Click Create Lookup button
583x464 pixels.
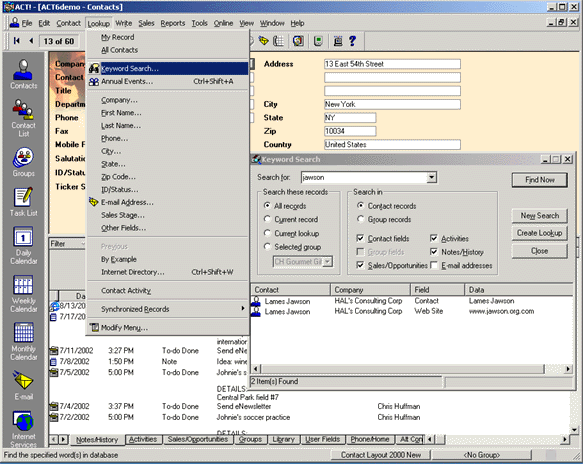coord(539,233)
